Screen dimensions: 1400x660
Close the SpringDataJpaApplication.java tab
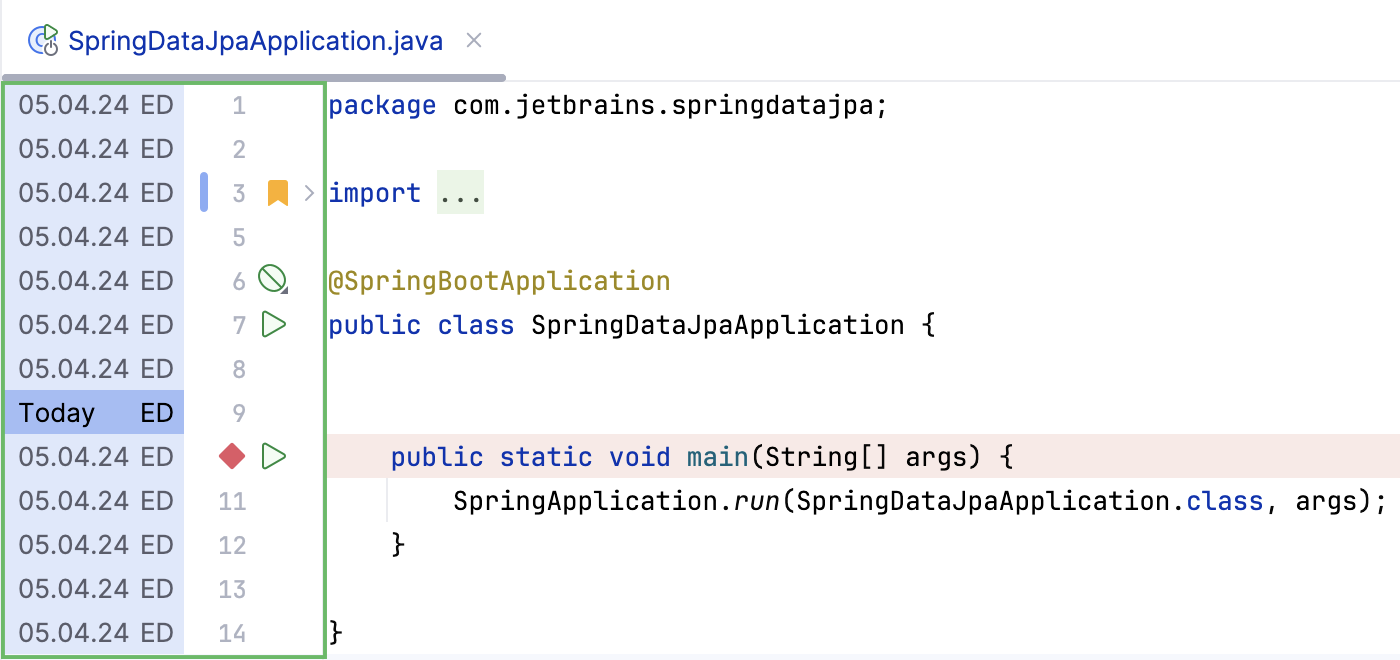pyautogui.click(x=475, y=40)
